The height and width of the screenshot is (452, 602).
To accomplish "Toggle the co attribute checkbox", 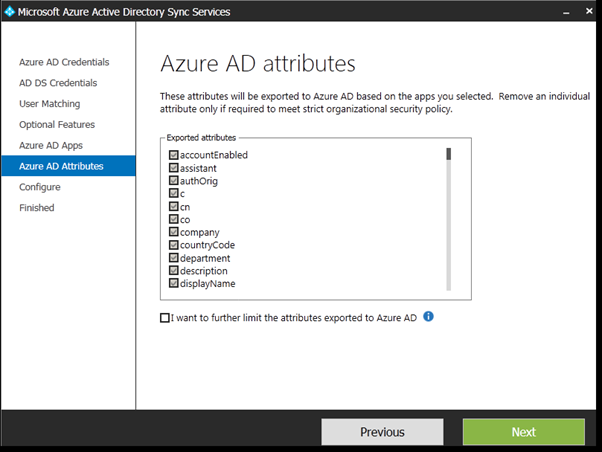I will click(174, 219).
